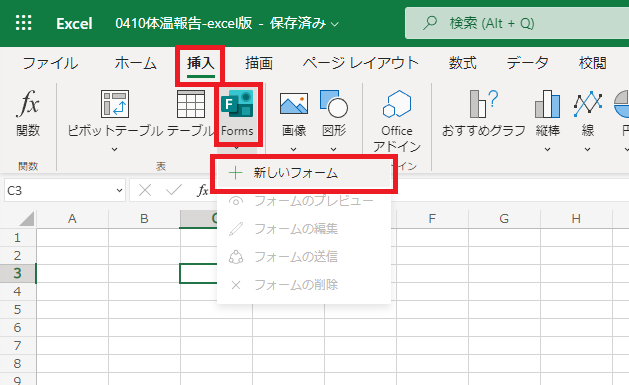Select column B header
This screenshot has width=629, height=385.
(x=144, y=219)
